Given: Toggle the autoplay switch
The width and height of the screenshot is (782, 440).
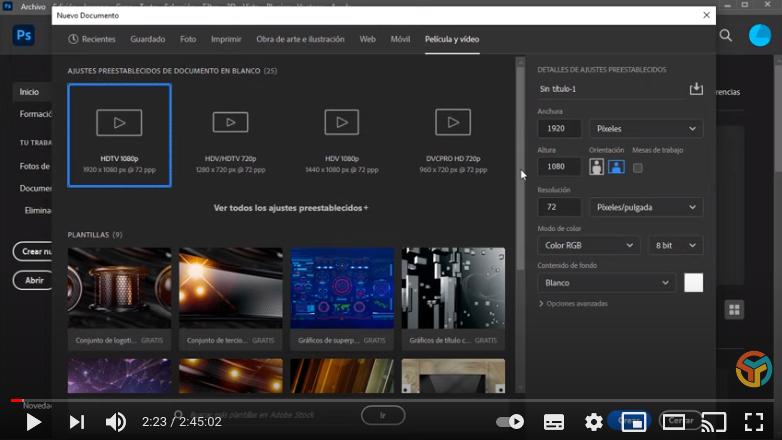Looking at the screenshot, I should 510,422.
